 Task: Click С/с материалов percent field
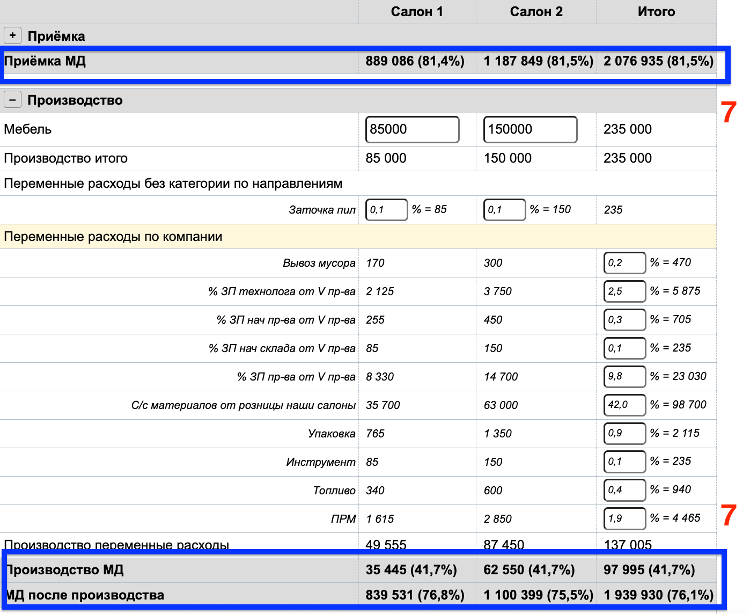(623, 405)
